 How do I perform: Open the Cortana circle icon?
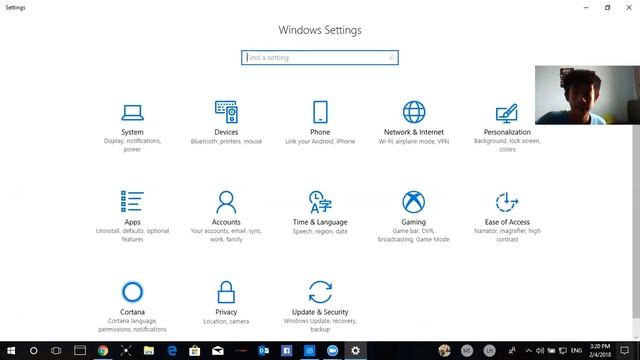pos(132,292)
